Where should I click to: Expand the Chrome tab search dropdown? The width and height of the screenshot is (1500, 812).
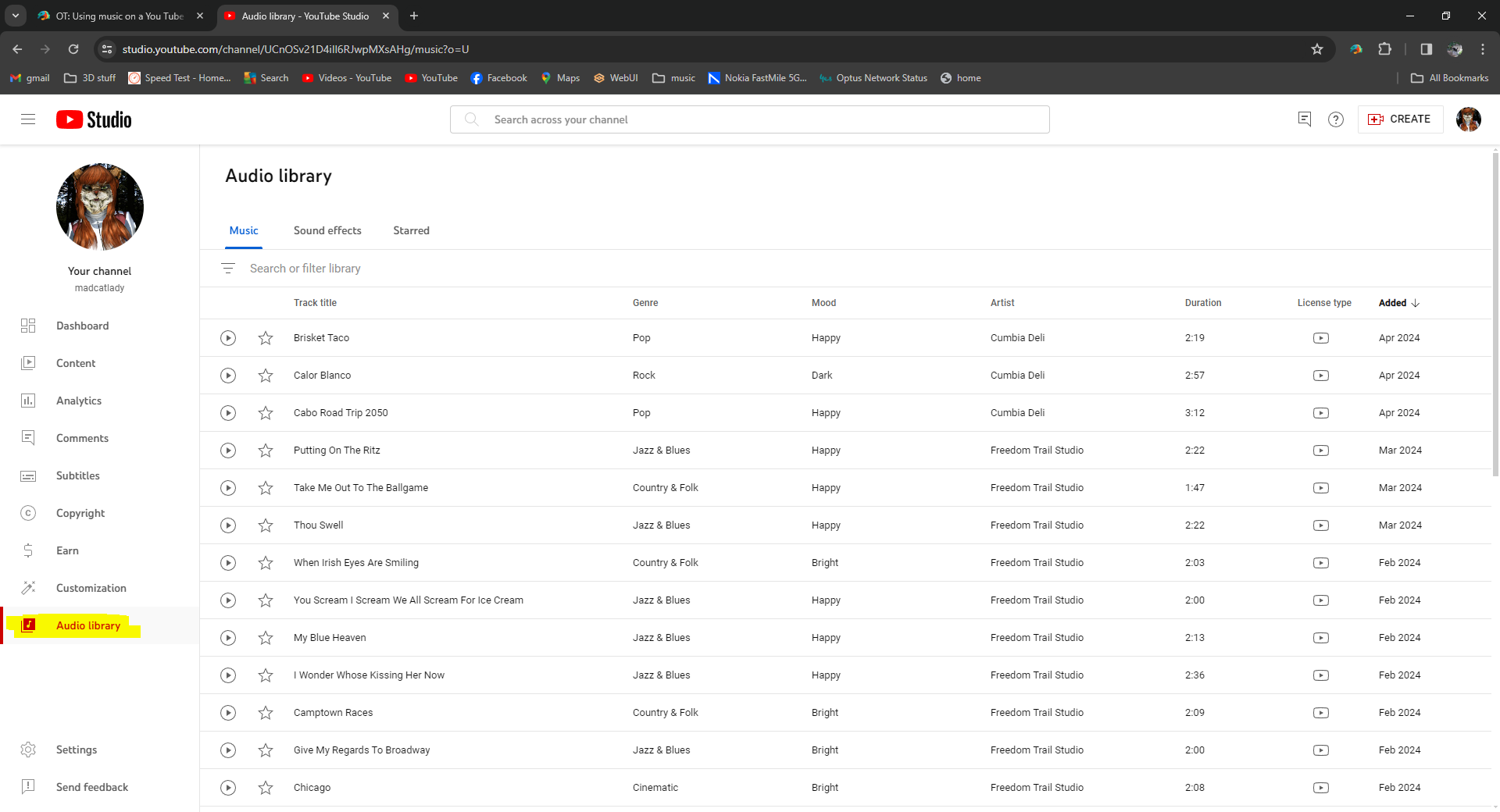(15, 16)
